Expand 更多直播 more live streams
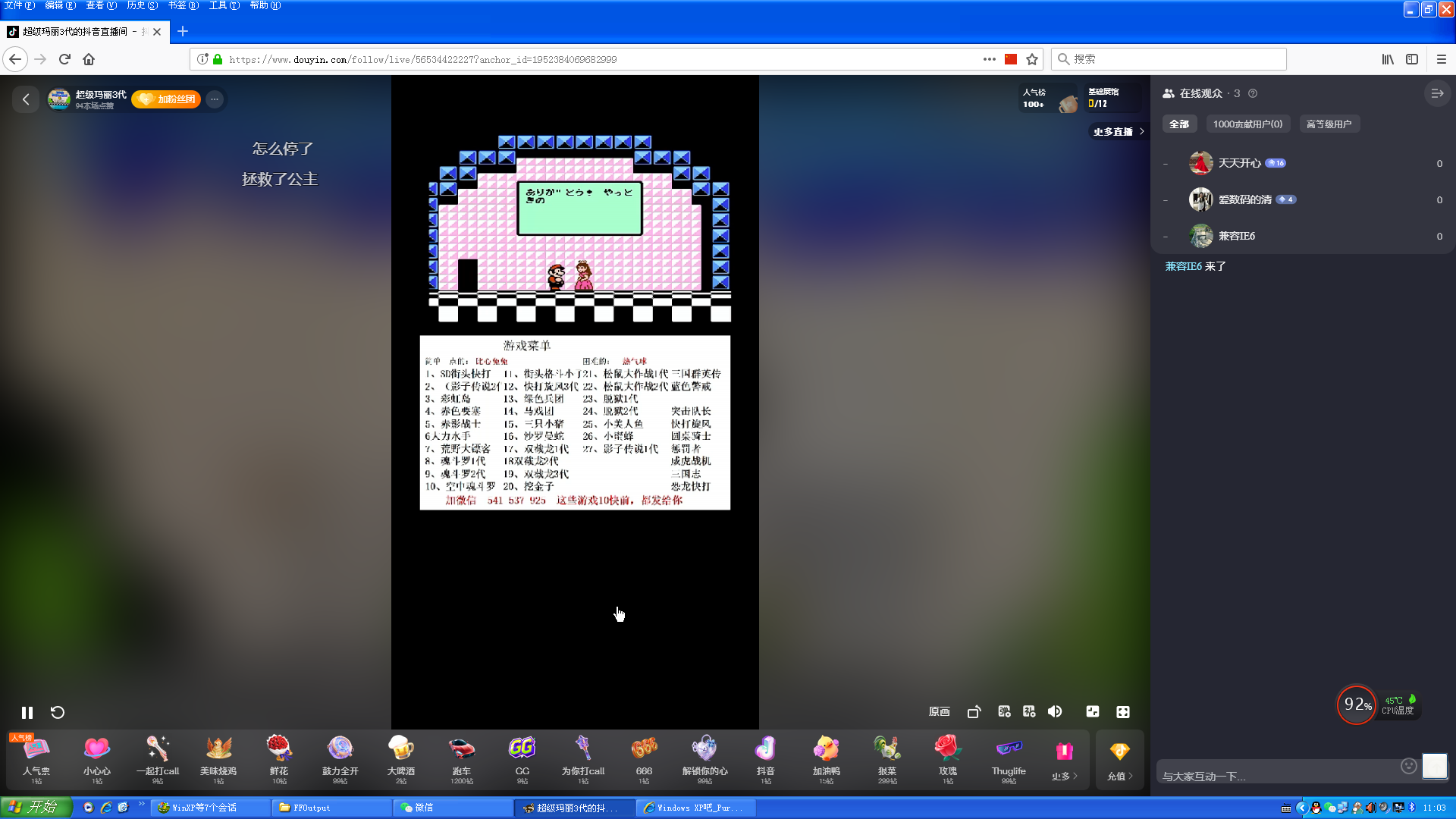Viewport: 1456px width, 819px height. point(1119,131)
